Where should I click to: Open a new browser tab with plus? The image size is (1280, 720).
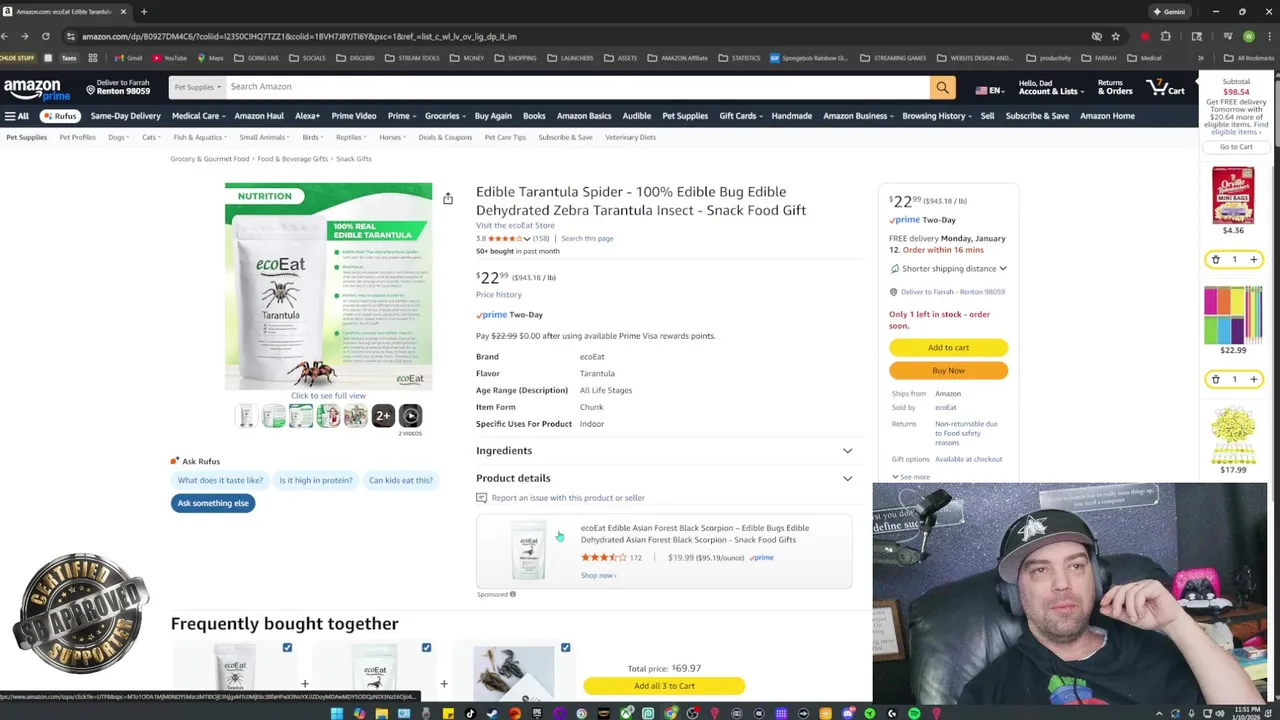click(x=144, y=12)
